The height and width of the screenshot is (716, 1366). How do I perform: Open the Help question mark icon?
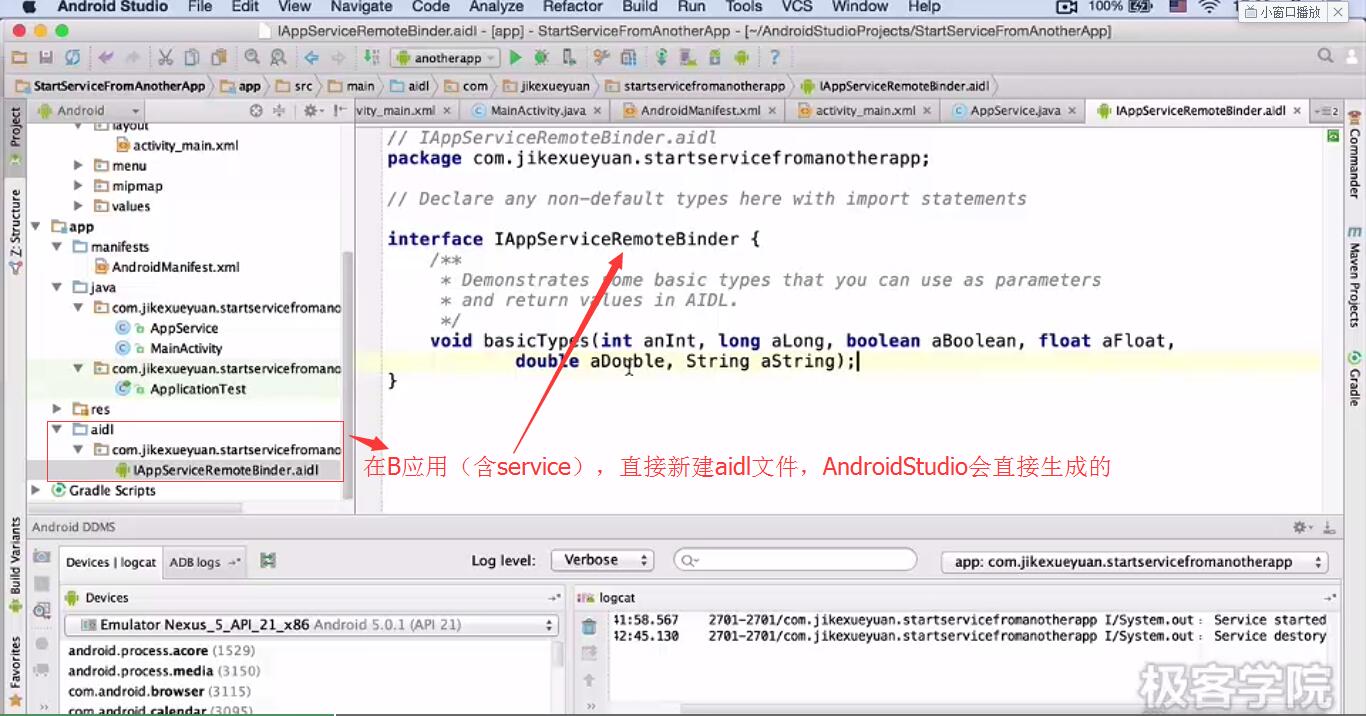pyautogui.click(x=773, y=58)
